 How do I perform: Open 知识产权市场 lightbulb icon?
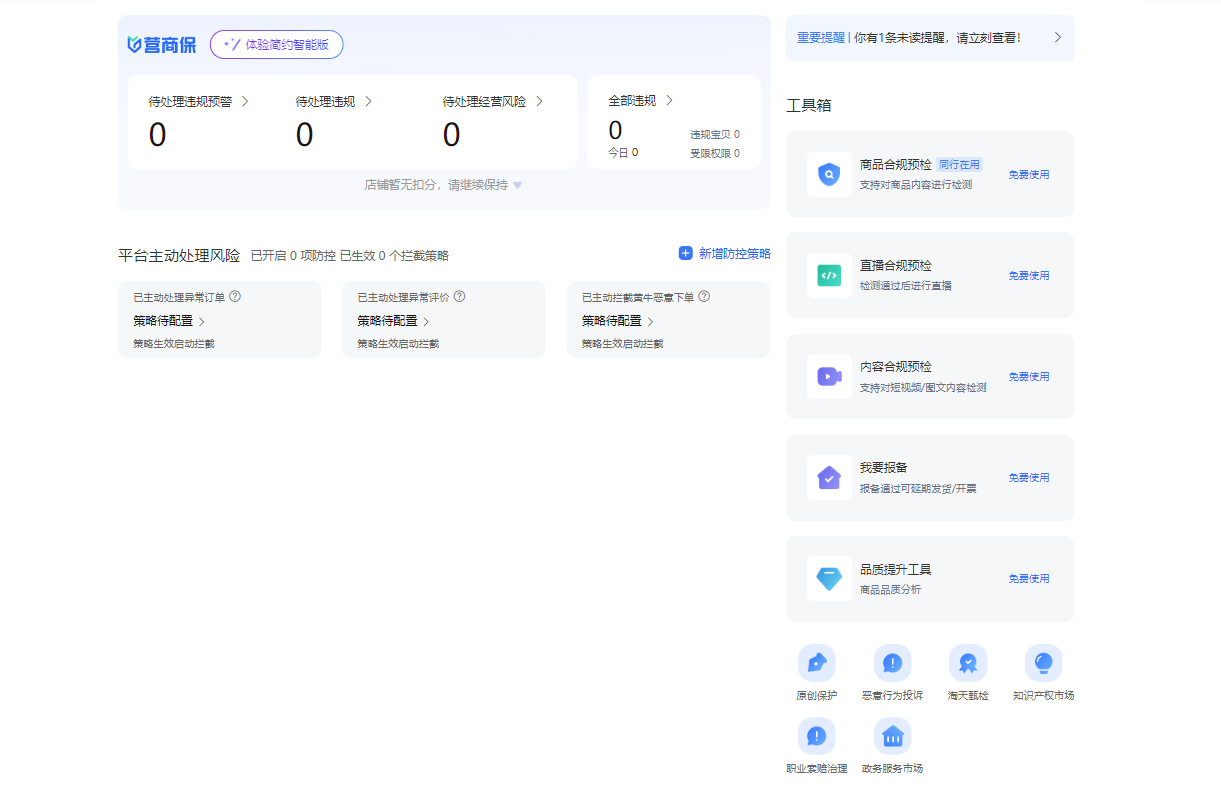(1043, 663)
